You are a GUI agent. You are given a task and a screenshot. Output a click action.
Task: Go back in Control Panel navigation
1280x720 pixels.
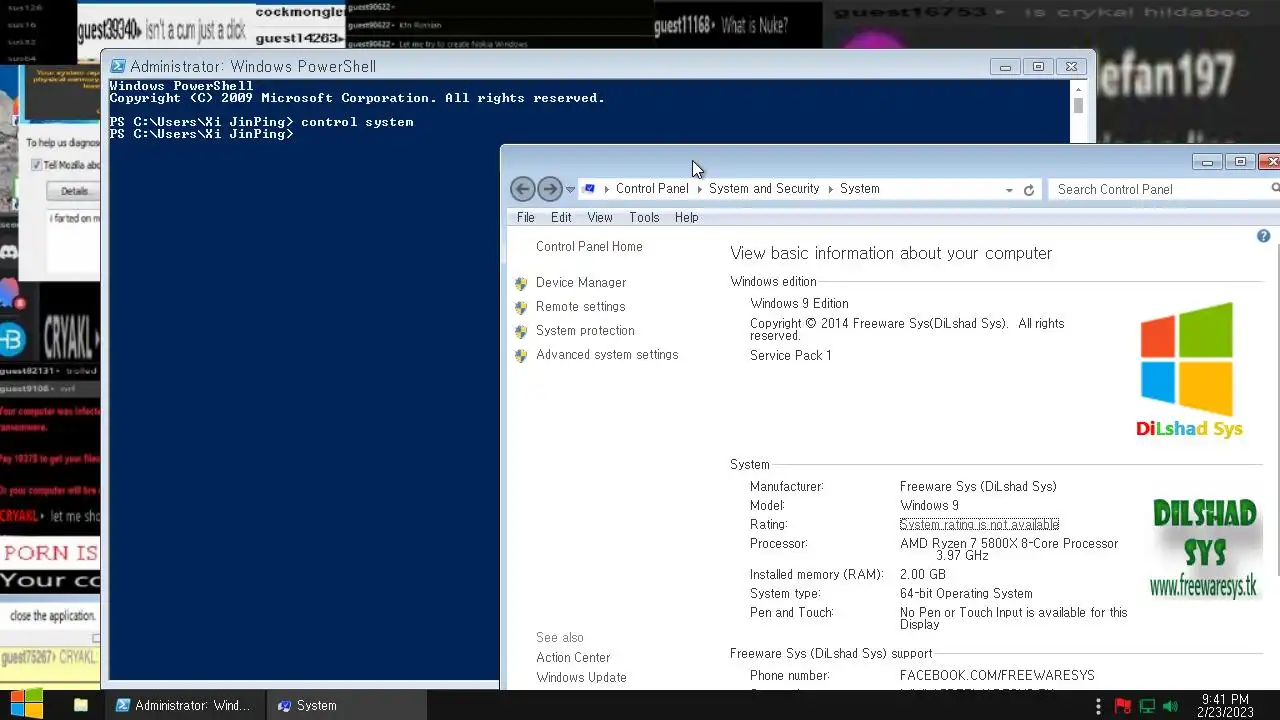click(x=522, y=189)
